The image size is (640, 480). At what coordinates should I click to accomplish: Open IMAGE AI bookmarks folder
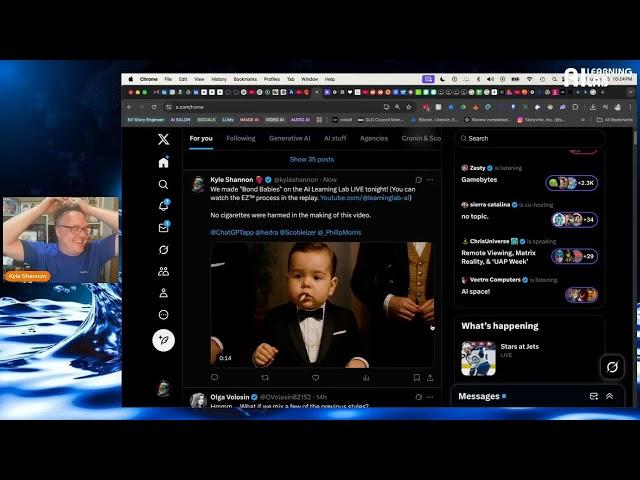tap(249, 120)
